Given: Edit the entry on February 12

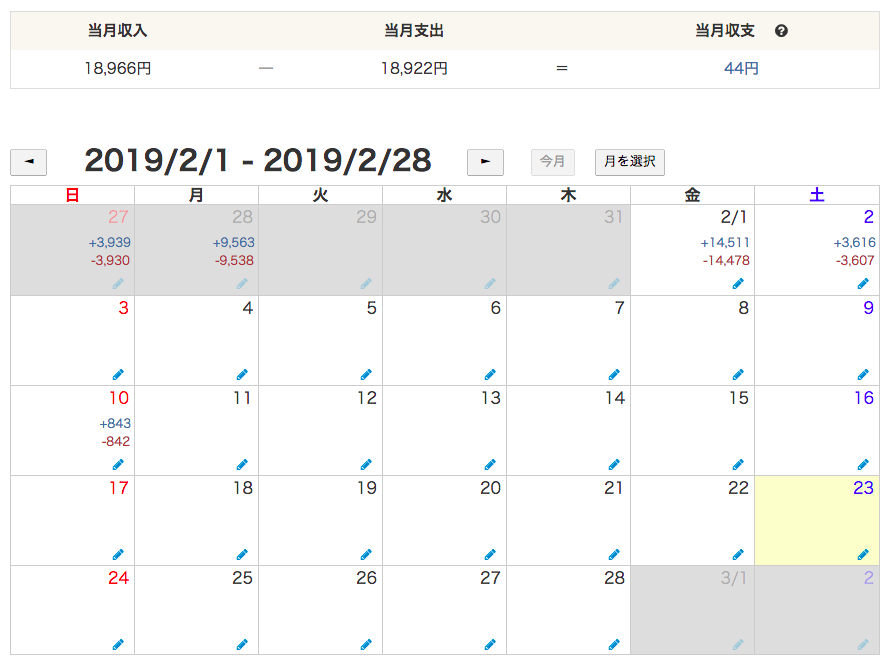Looking at the screenshot, I should pyautogui.click(x=365, y=464).
